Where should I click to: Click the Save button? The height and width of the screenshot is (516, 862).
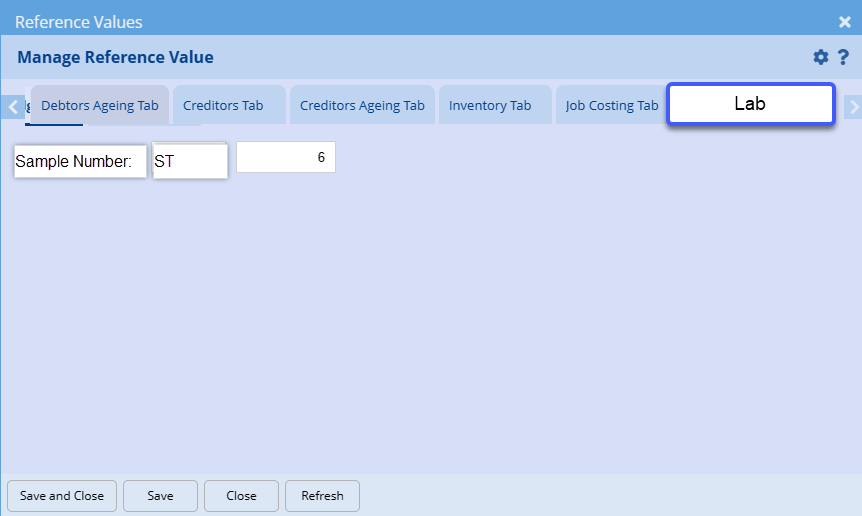(160, 495)
